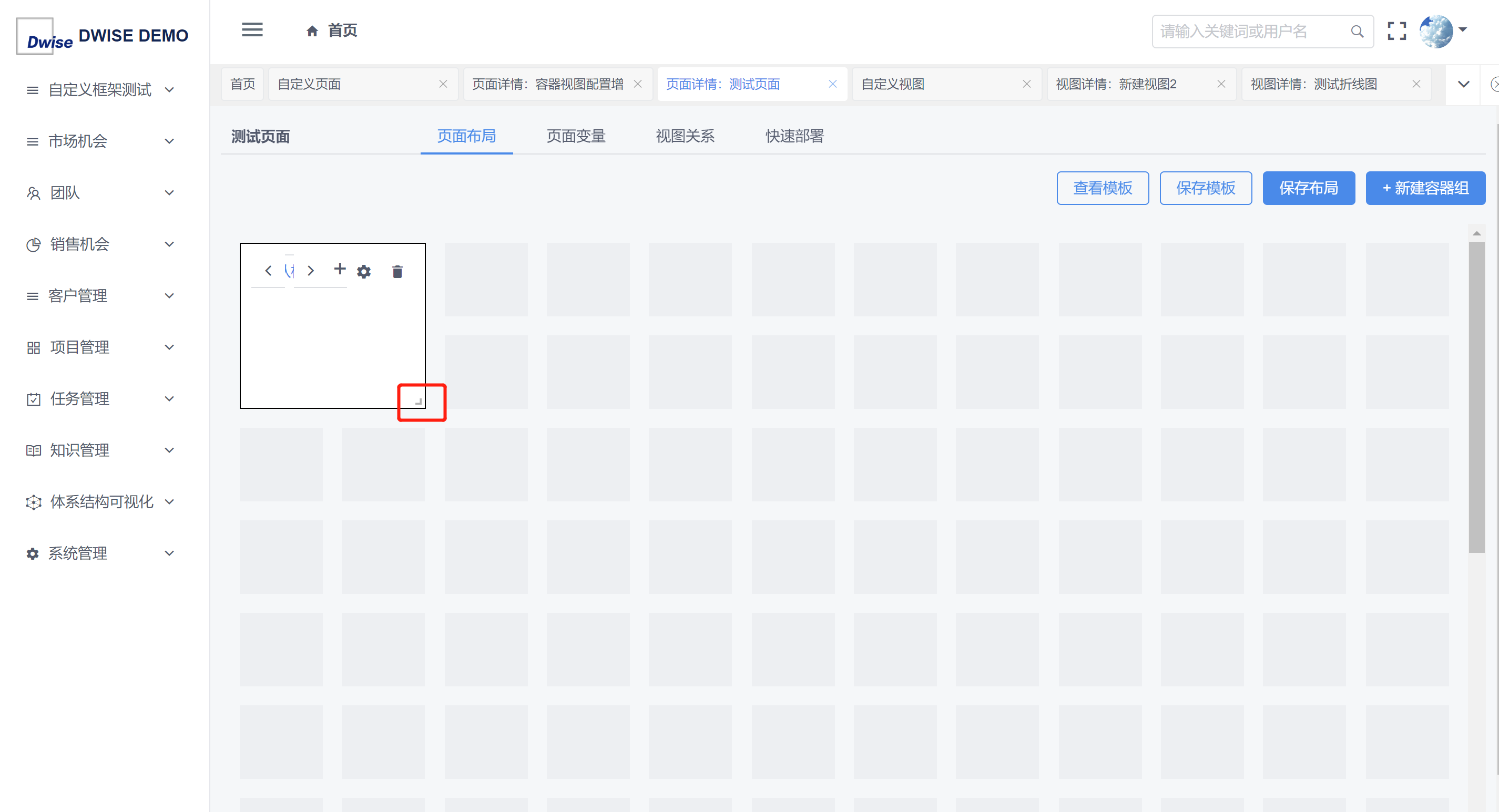Screen dimensions: 1499x812
Task: Open container settings gear icon
Action: [364, 272]
